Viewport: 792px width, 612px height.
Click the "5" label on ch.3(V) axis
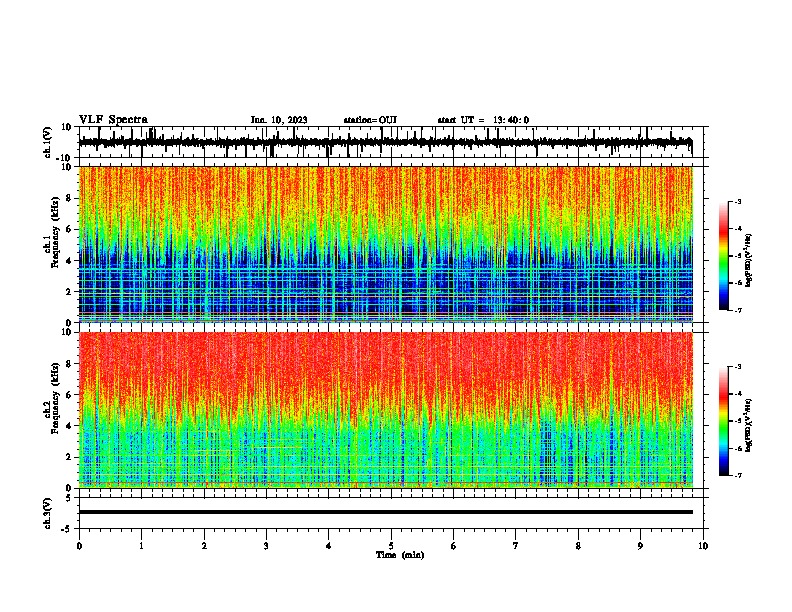[69, 498]
